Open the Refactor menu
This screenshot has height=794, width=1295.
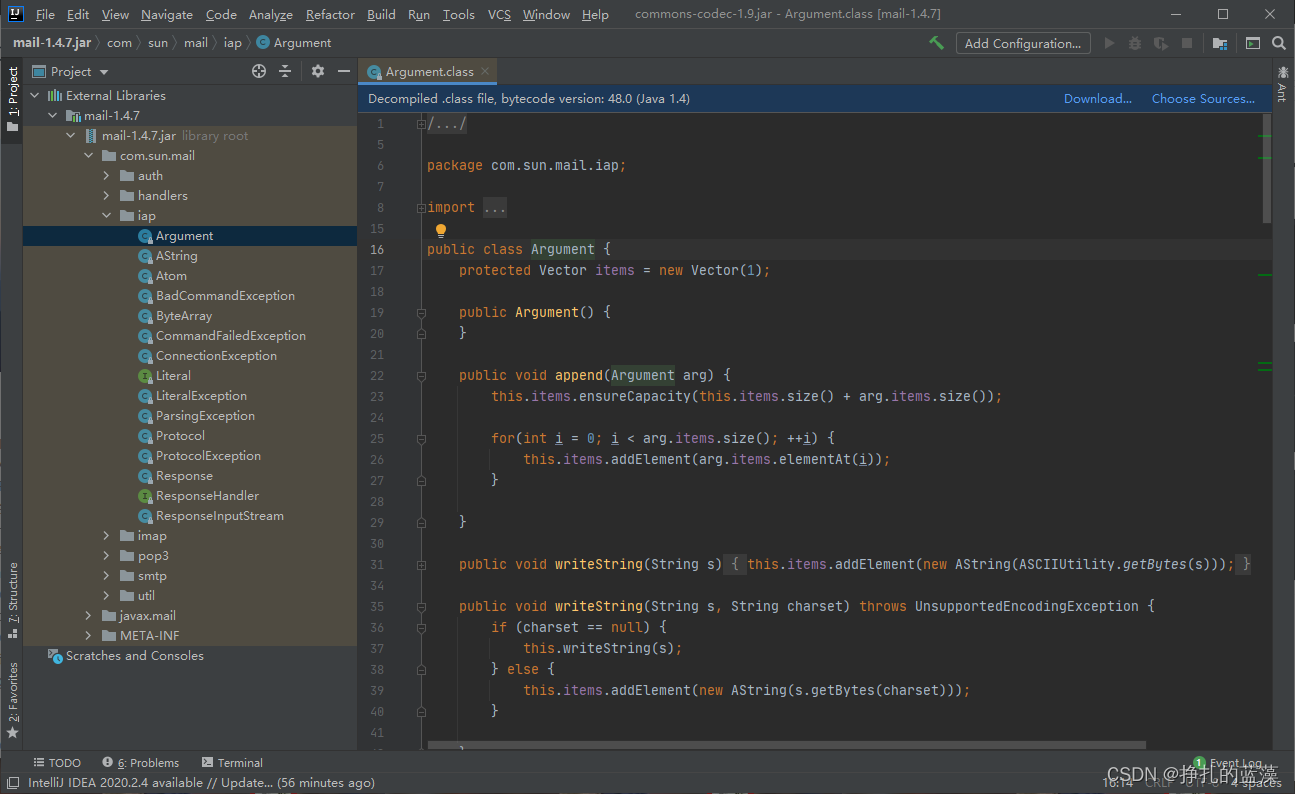330,14
